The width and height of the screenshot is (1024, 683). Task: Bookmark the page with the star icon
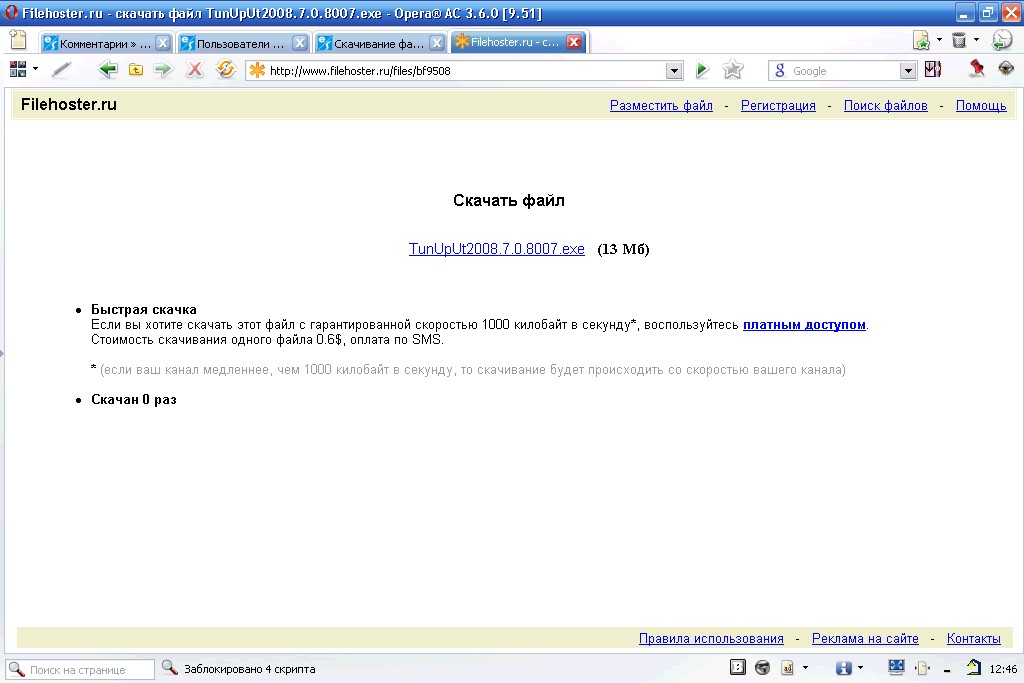pos(733,69)
